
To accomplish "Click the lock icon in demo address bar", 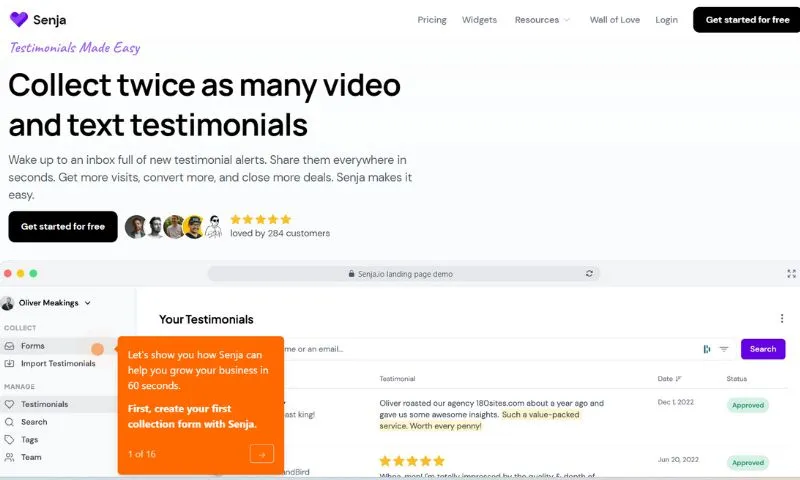I will click(351, 273).
